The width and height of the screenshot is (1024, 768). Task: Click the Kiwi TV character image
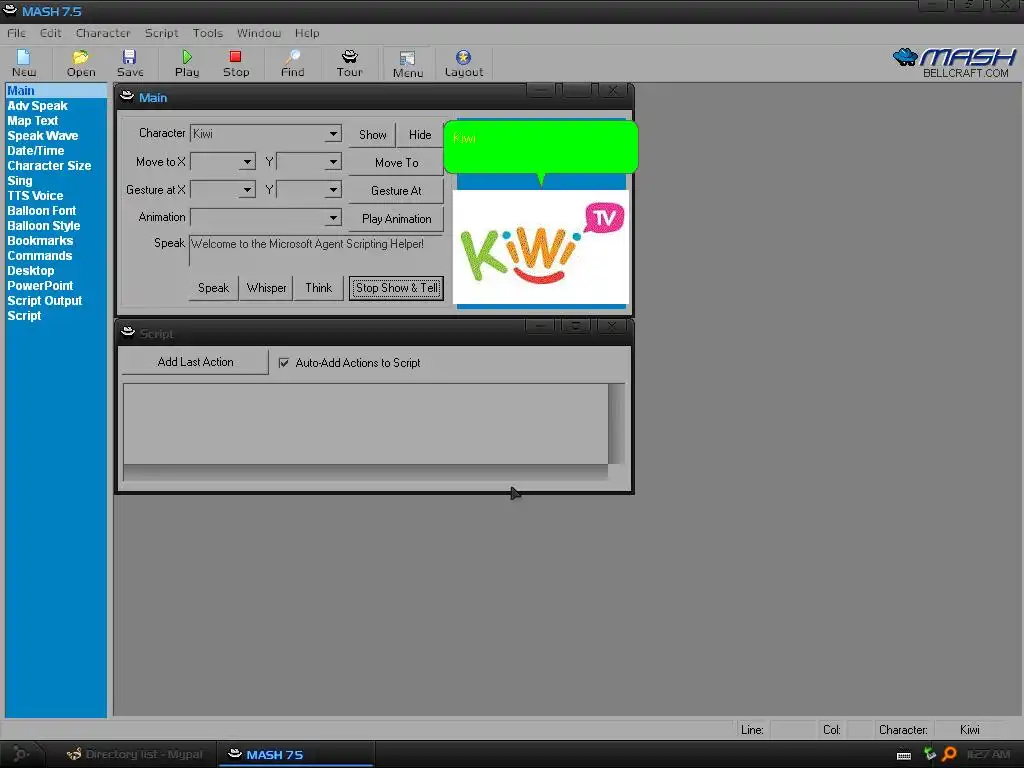pos(541,247)
